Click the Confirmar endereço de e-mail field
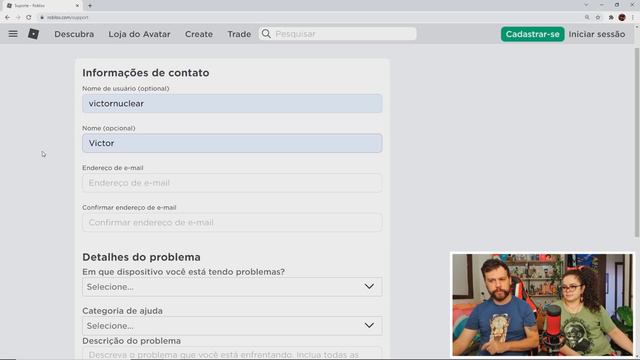This screenshot has width=640, height=360. click(x=232, y=222)
